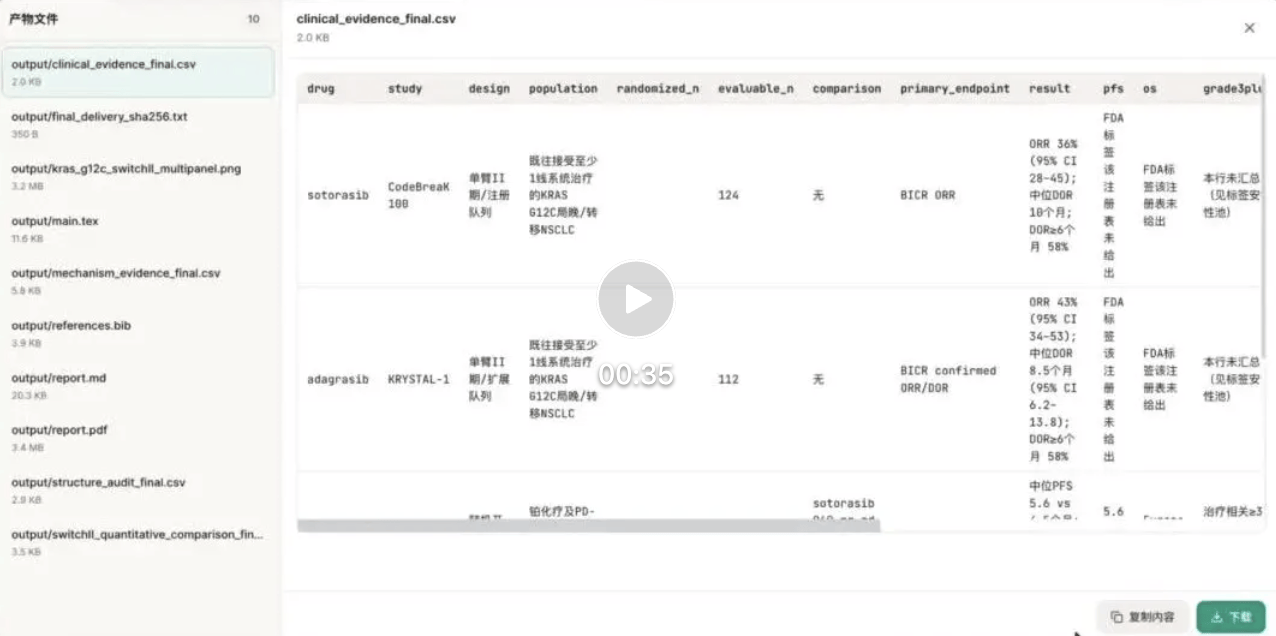
Task: Click the adagrasib drug cell
Action: (338, 379)
